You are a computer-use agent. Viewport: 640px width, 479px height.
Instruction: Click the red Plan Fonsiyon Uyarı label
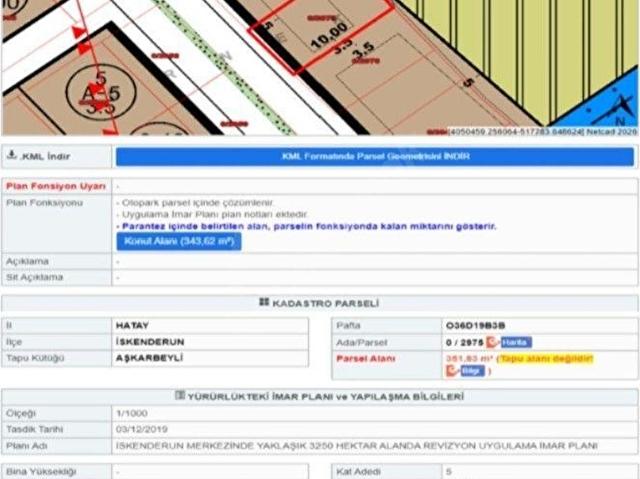tap(56, 186)
